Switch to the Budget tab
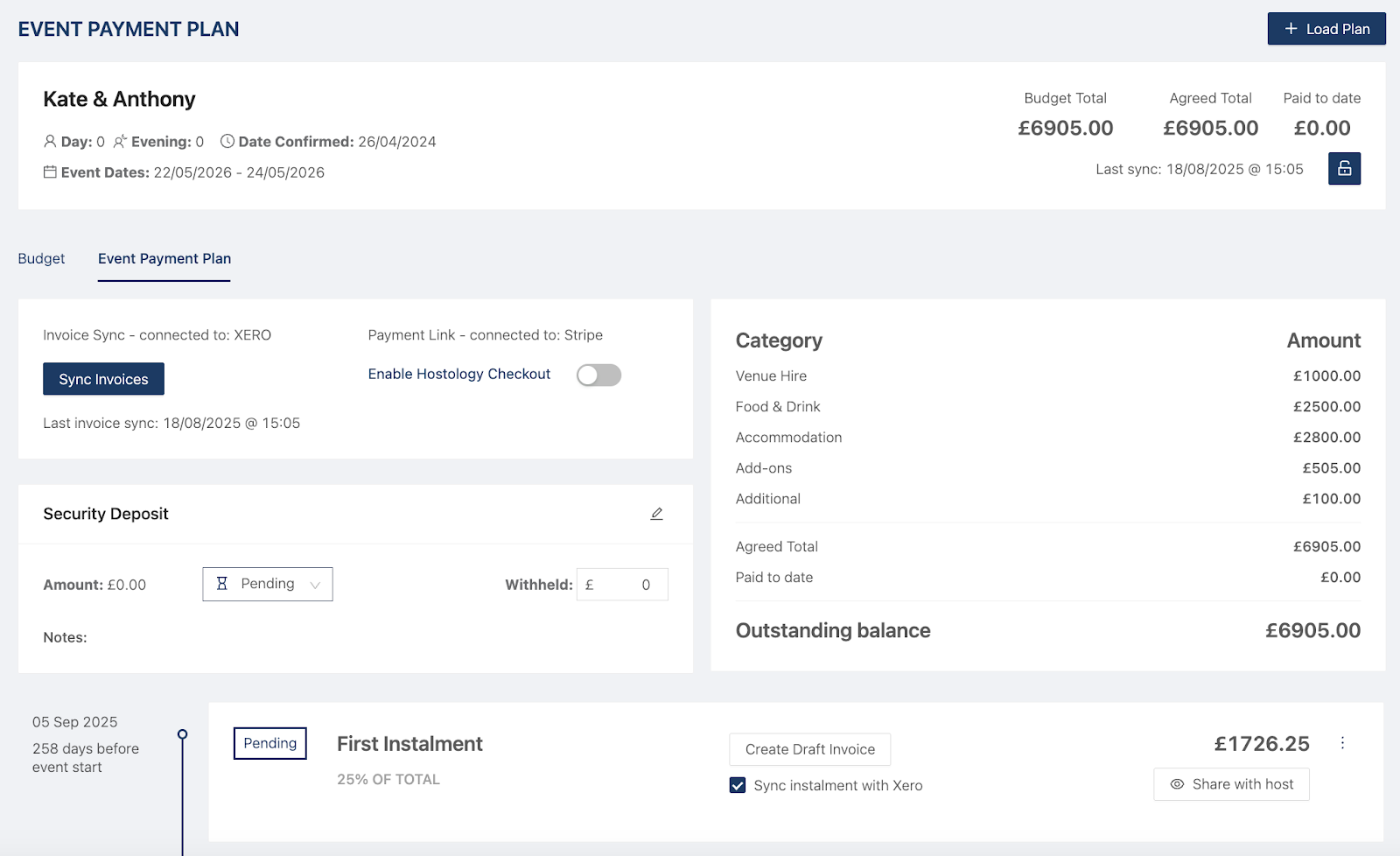 41,259
